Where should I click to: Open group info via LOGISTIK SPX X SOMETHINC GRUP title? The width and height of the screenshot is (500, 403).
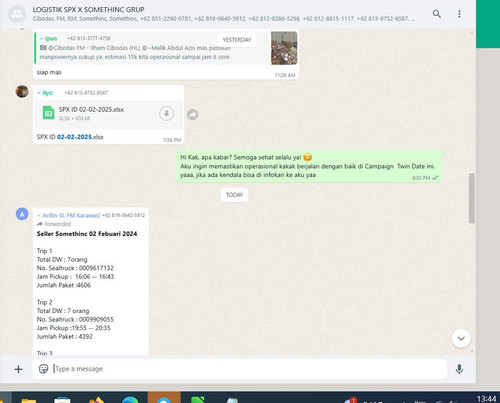(88, 10)
